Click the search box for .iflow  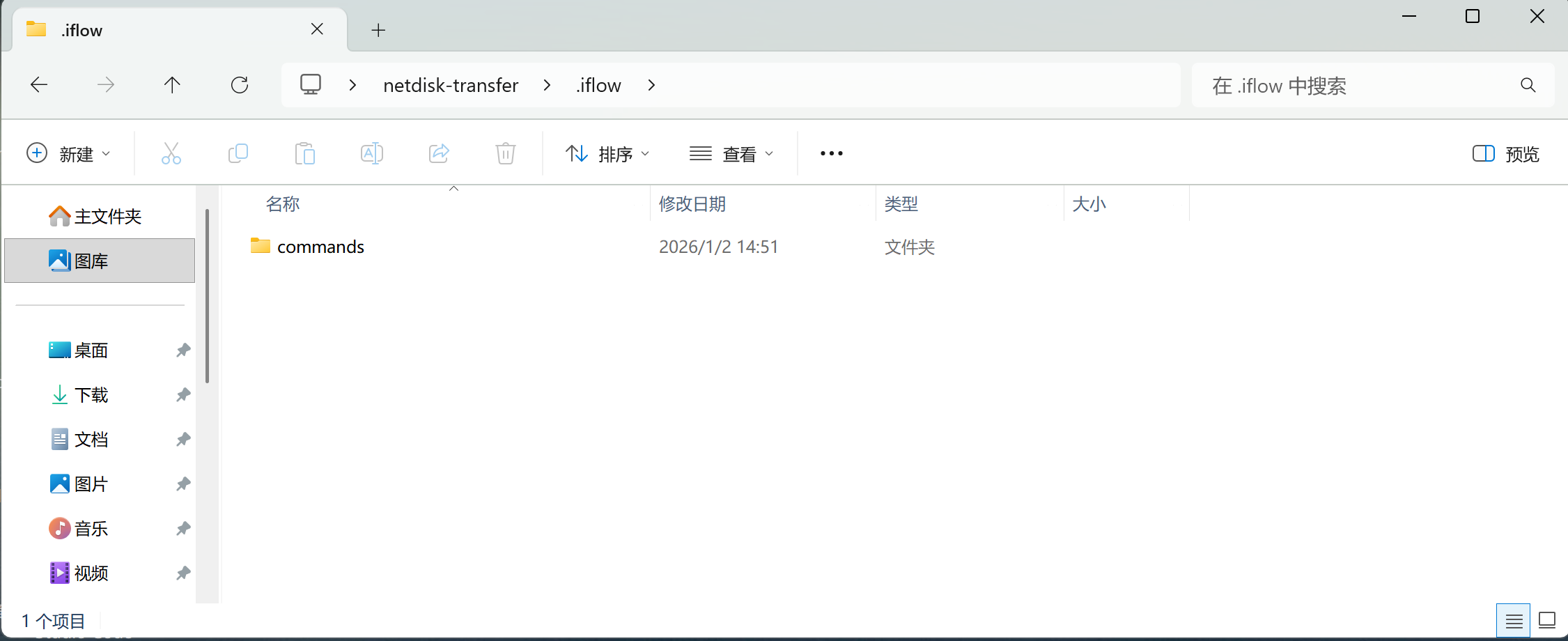point(1358,85)
